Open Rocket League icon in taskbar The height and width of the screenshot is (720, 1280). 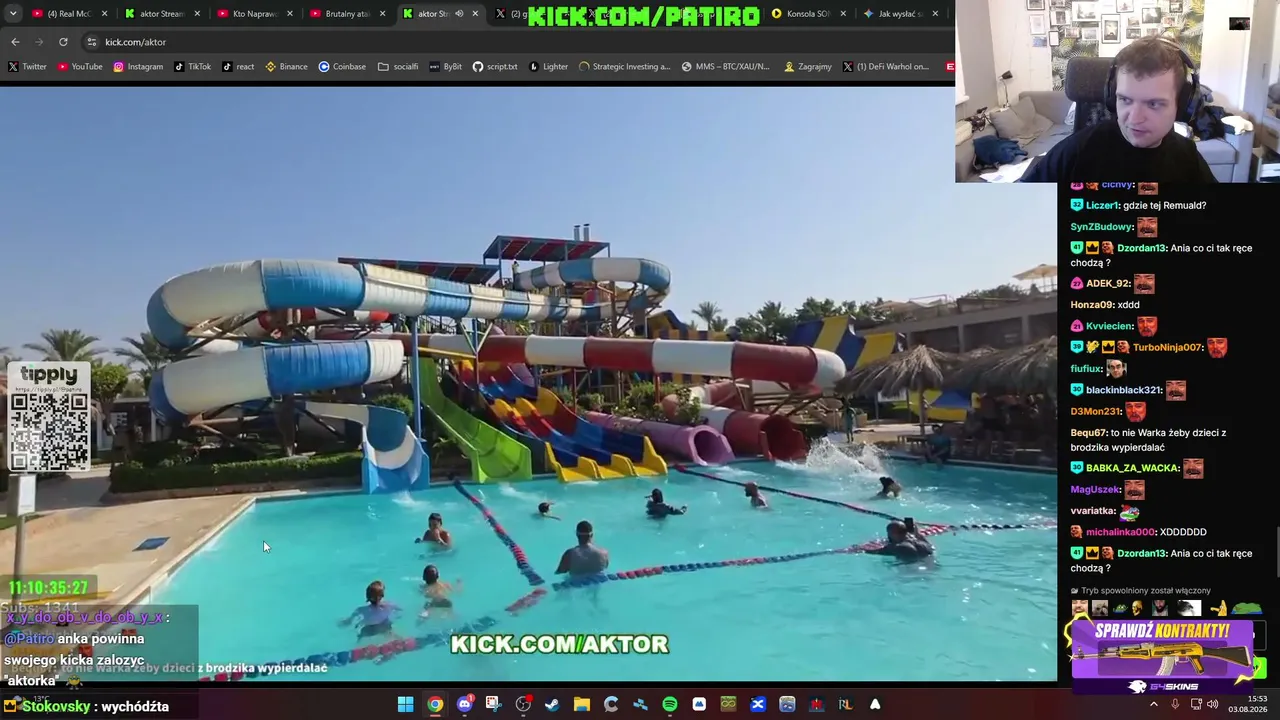click(845, 705)
